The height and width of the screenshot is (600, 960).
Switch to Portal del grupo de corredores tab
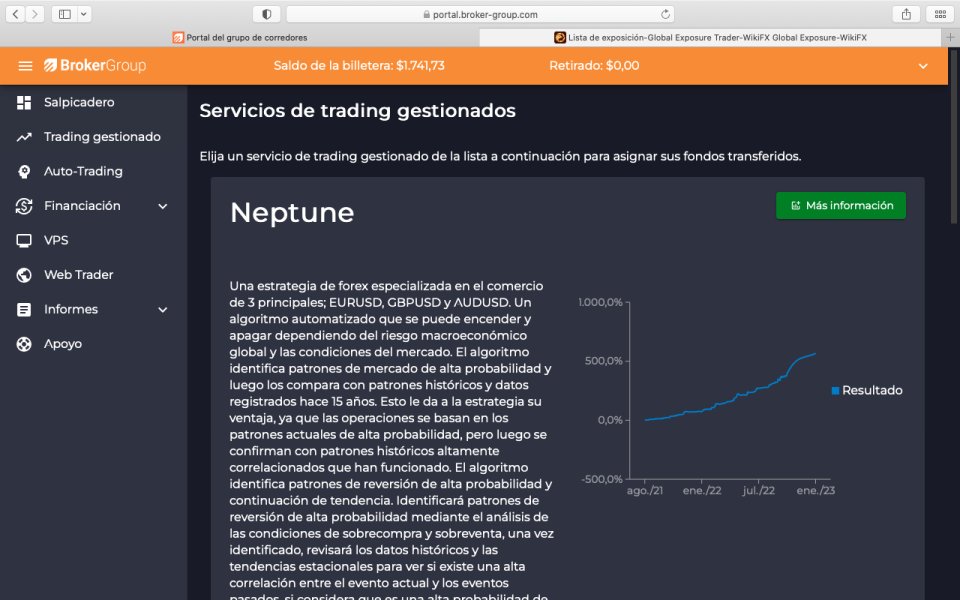coord(240,37)
